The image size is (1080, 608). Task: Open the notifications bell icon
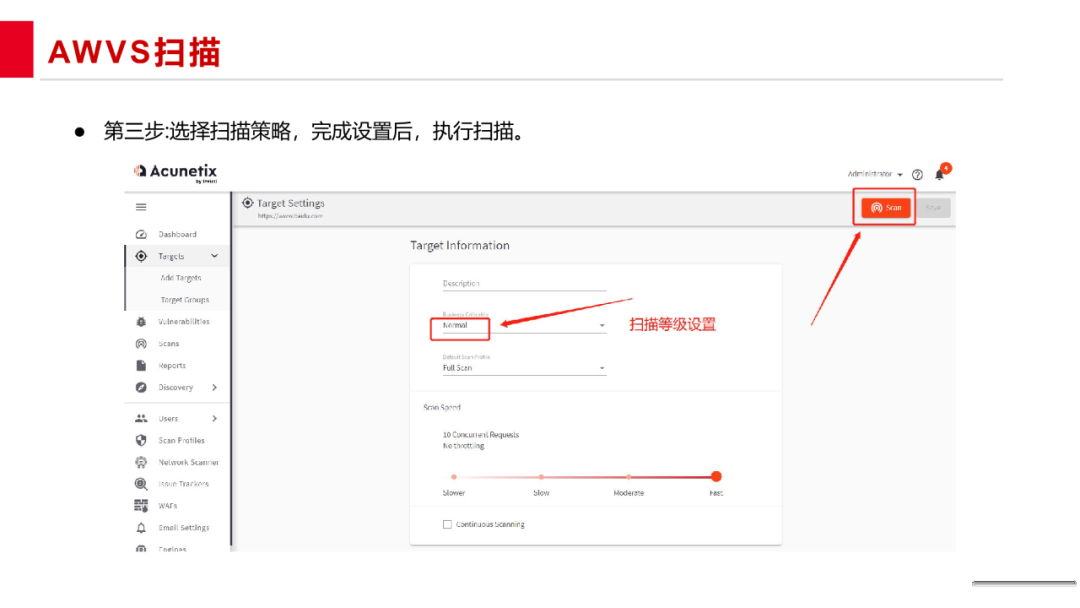coord(939,174)
